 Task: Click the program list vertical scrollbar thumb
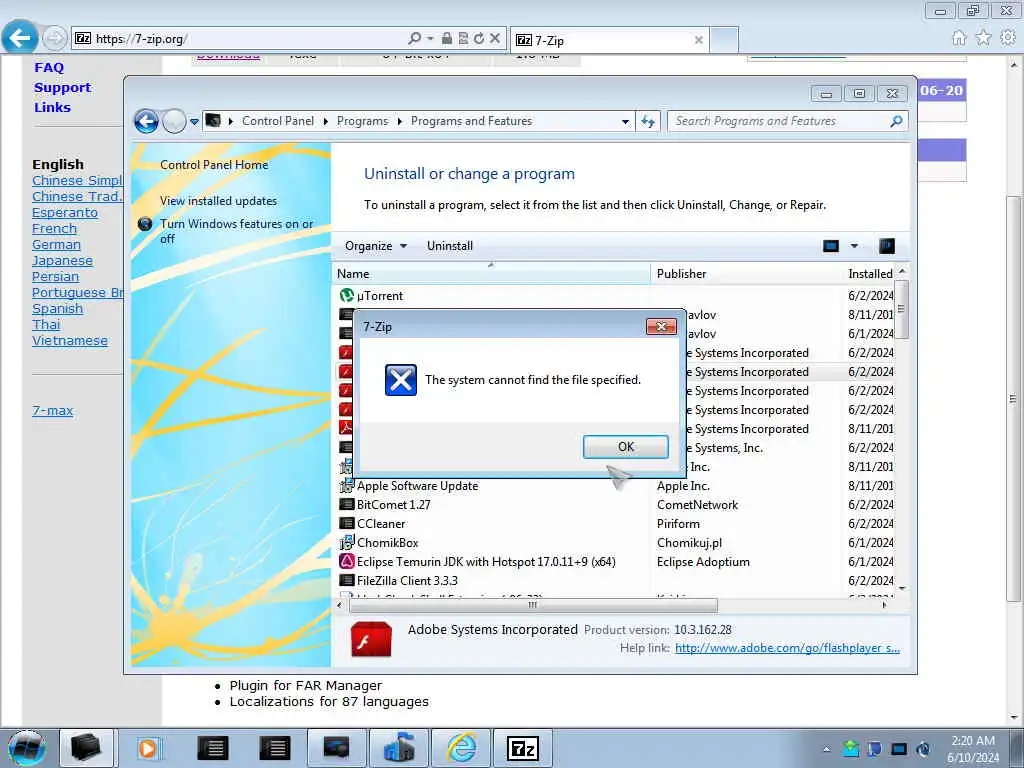coord(901,310)
